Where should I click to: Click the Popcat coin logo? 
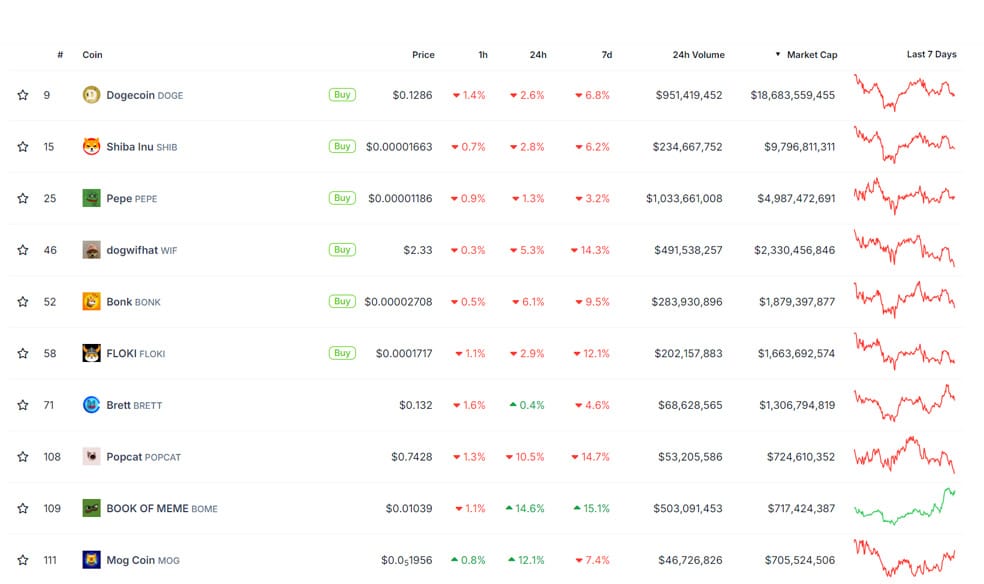click(x=92, y=456)
